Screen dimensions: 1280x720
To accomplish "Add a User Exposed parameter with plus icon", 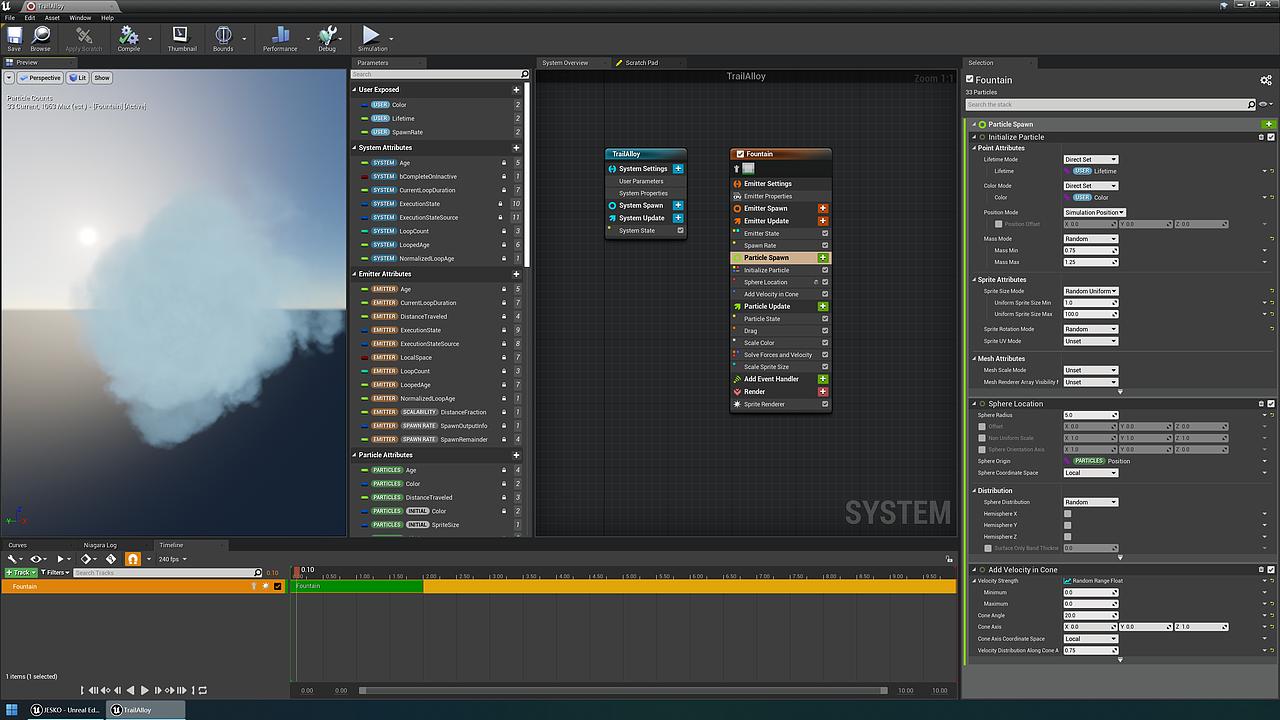I will click(516, 90).
